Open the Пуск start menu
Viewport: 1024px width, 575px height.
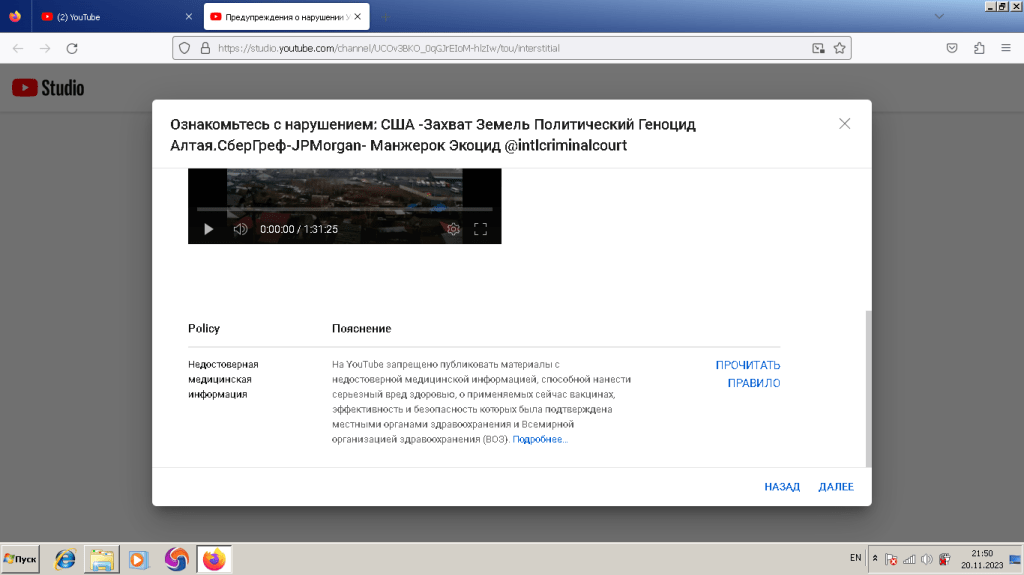point(20,559)
